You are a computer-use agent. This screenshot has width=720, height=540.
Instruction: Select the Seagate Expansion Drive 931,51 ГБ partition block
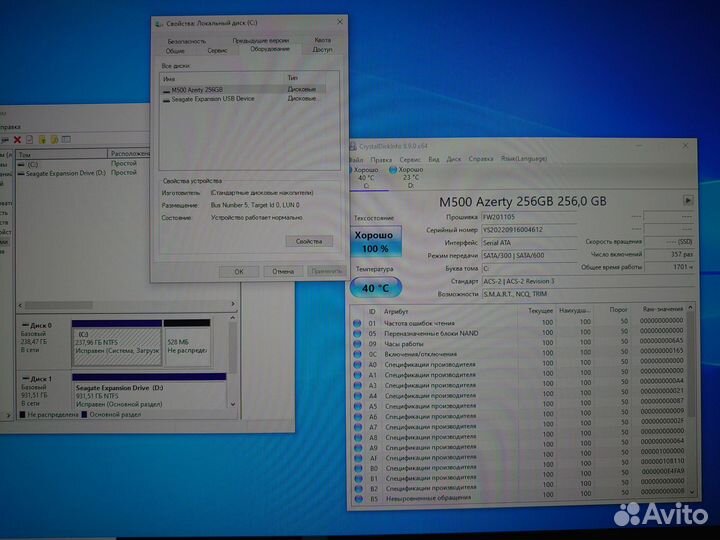(149, 391)
